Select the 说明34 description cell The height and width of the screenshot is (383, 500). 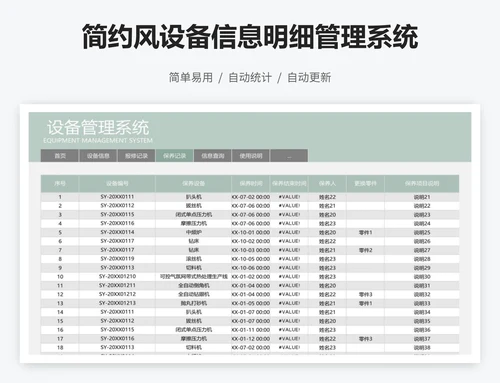tap(422, 312)
